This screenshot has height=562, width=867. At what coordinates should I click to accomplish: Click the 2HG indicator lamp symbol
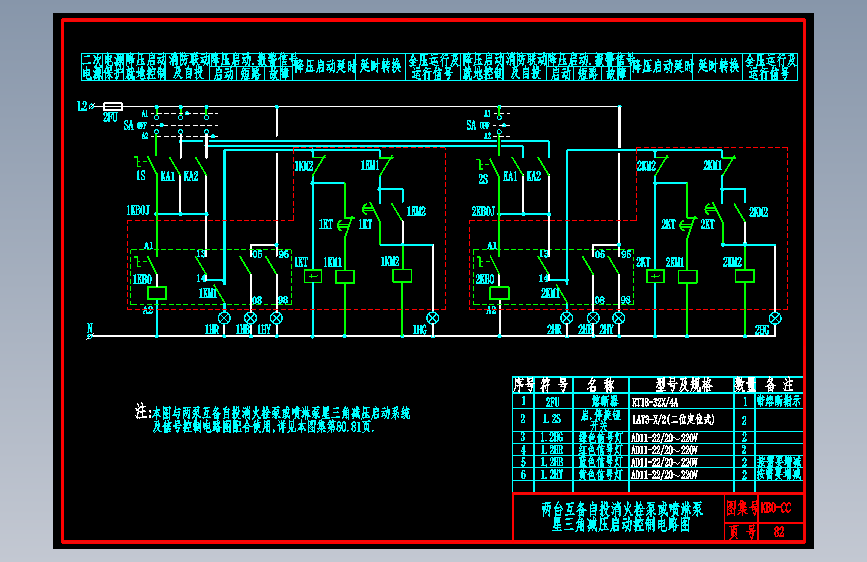776,318
